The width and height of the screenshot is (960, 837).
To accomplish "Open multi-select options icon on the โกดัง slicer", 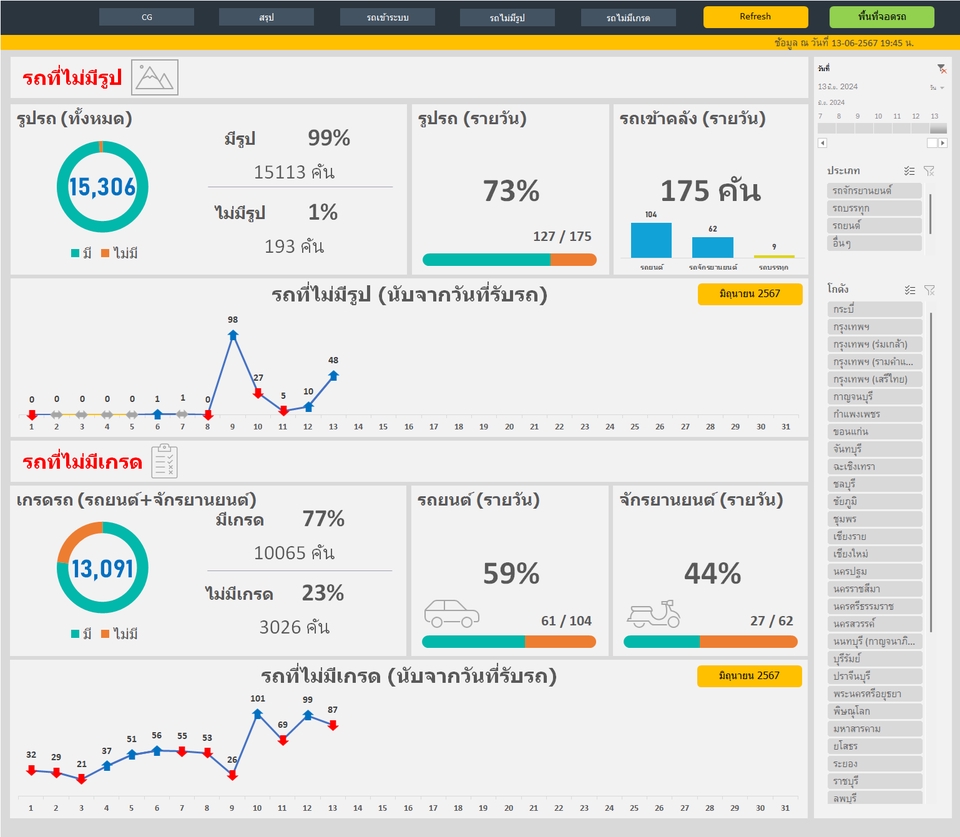I will 909,289.
